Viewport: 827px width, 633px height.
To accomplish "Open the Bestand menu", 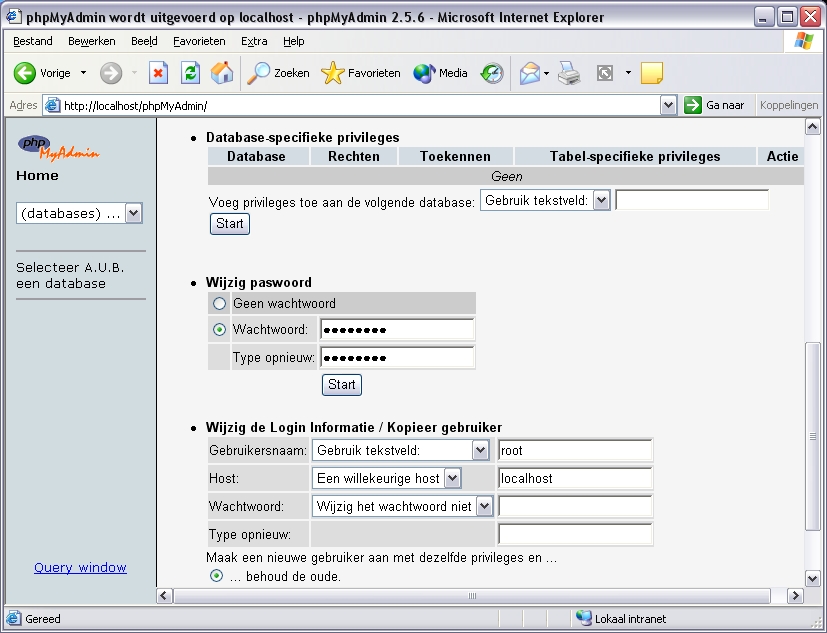I will click(33, 41).
